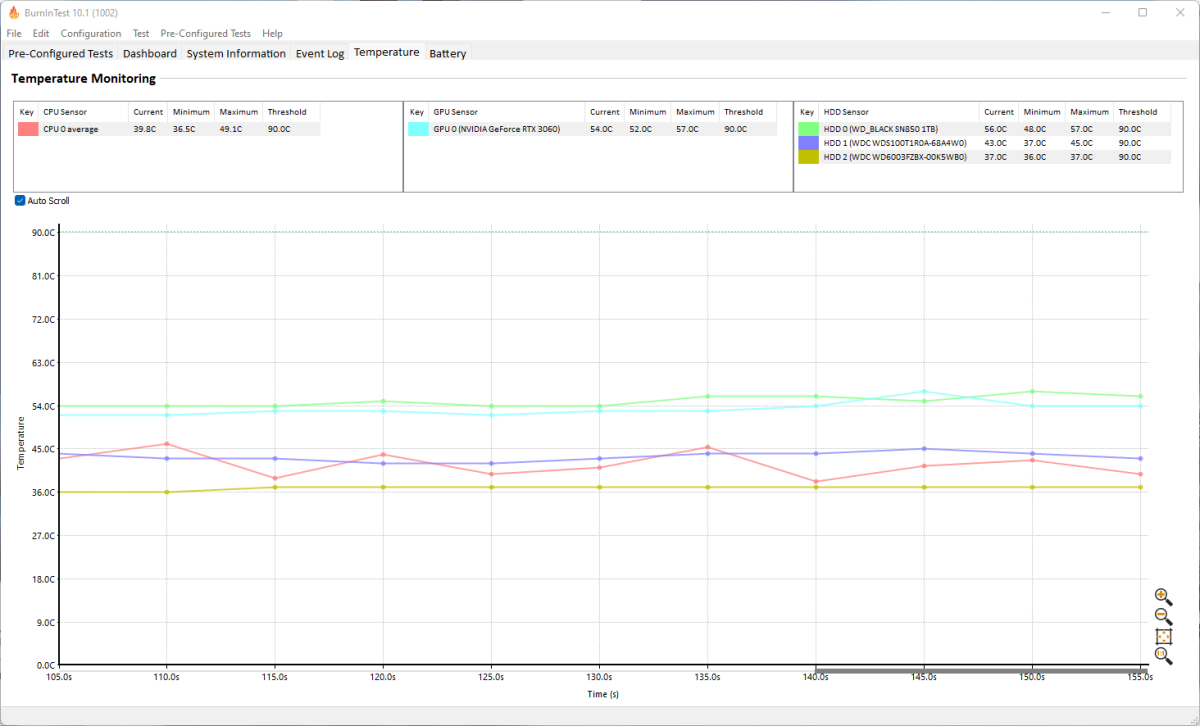Screen dimensions: 1200x726
Task: Switch to the Event Log tab
Action: pos(320,53)
